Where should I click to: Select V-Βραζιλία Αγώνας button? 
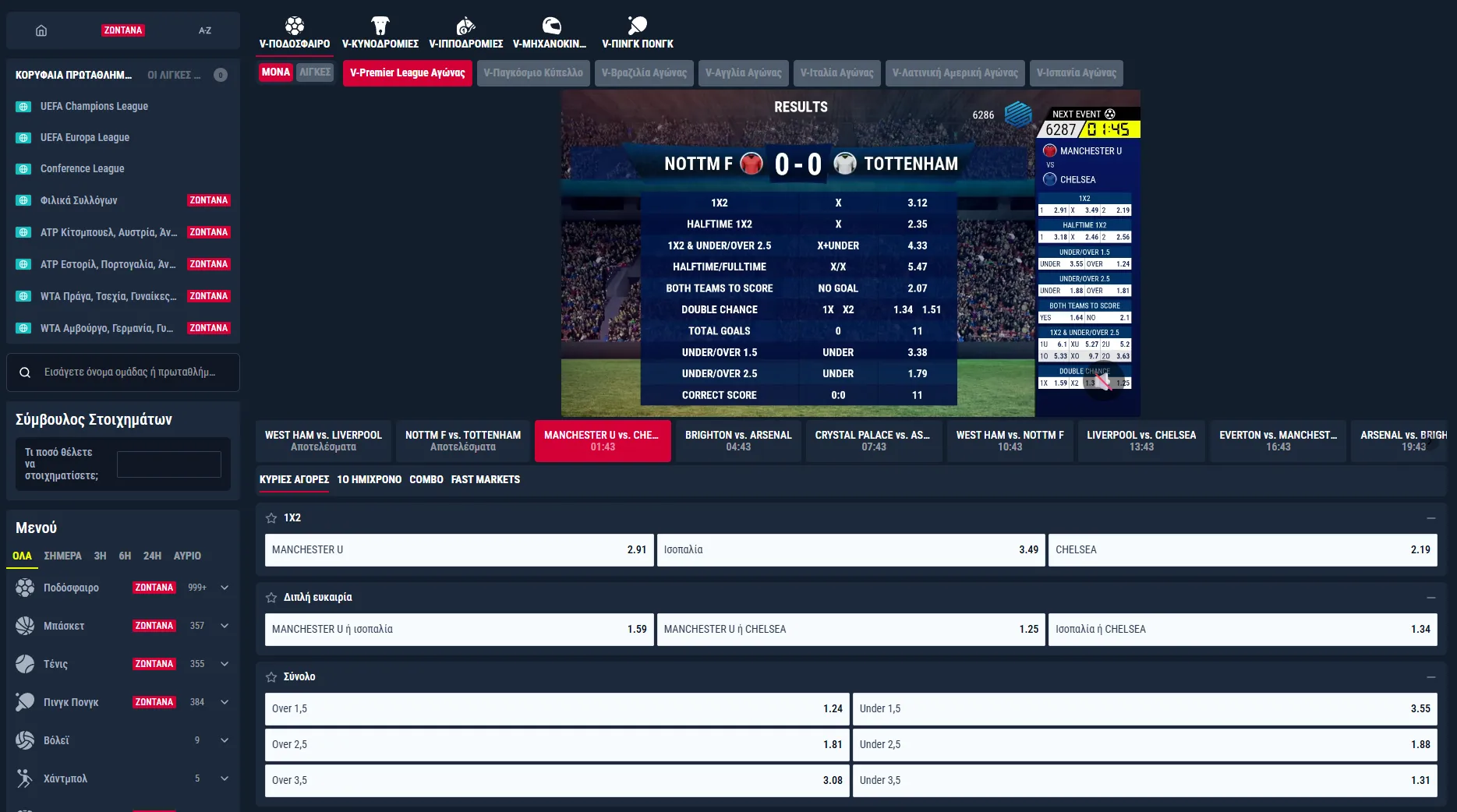644,73
